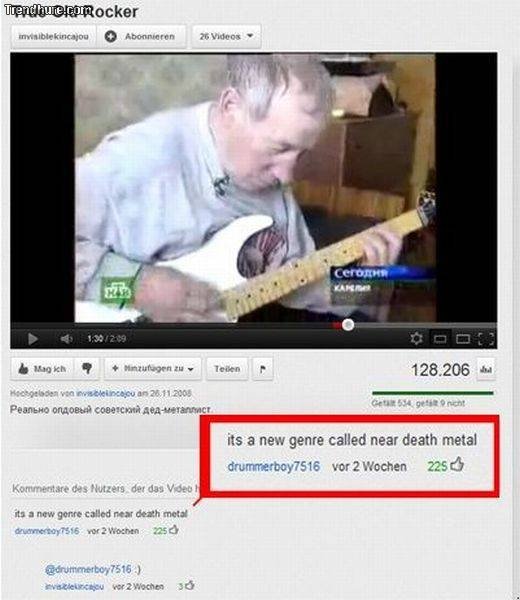Viewport: 520px width, 600px height.
Task: Switch to the small player size icon
Action: [440, 339]
